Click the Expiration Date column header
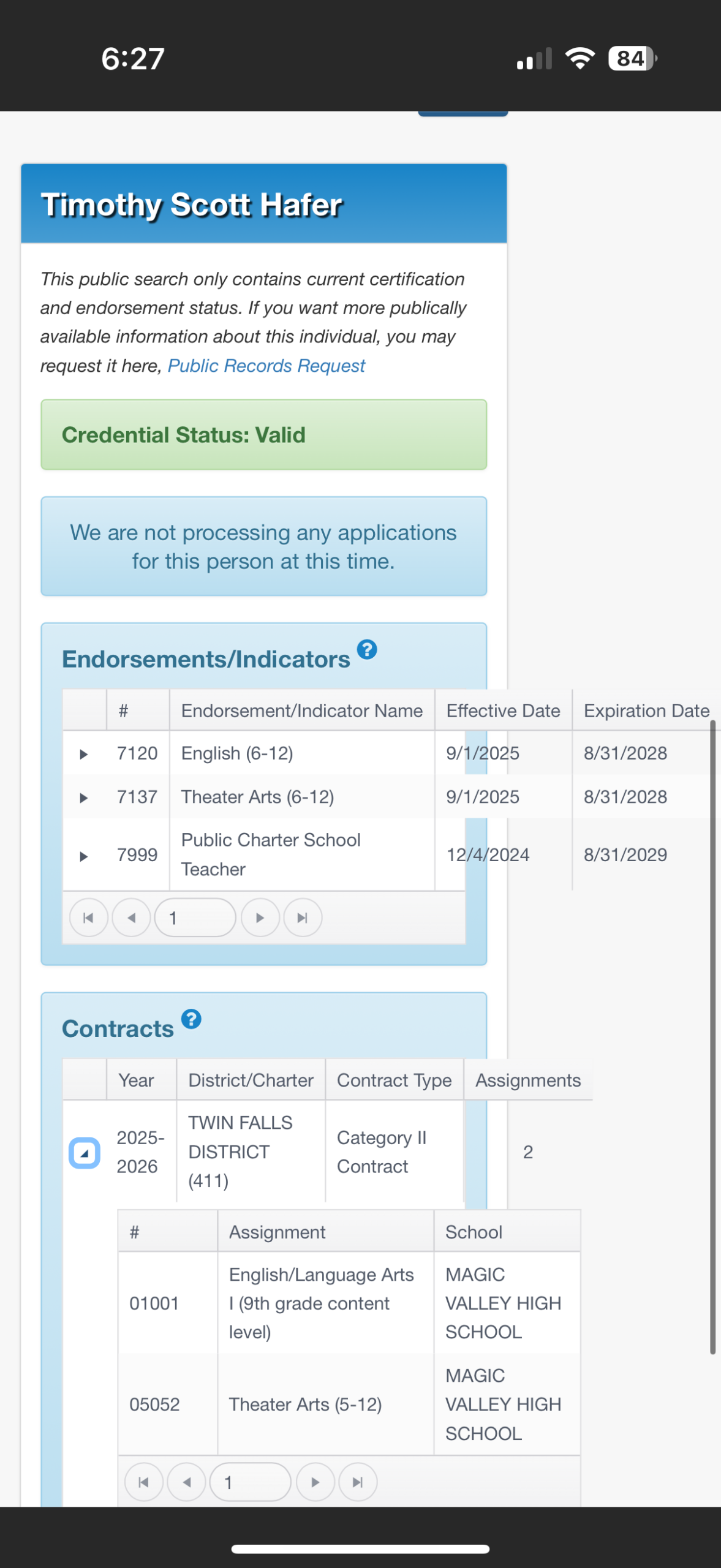The width and height of the screenshot is (721, 1568). [x=646, y=710]
